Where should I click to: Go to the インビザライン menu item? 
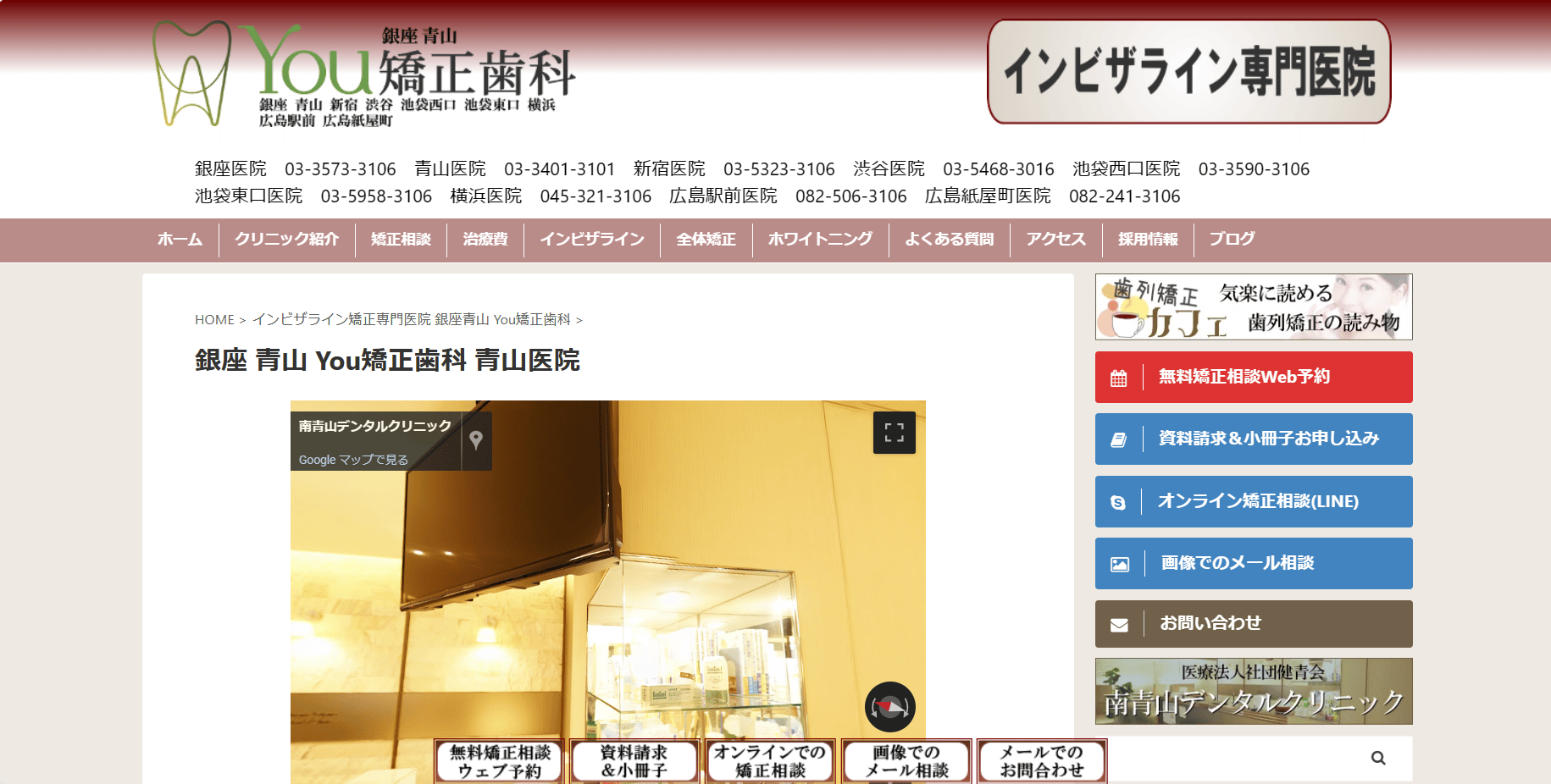pos(592,240)
